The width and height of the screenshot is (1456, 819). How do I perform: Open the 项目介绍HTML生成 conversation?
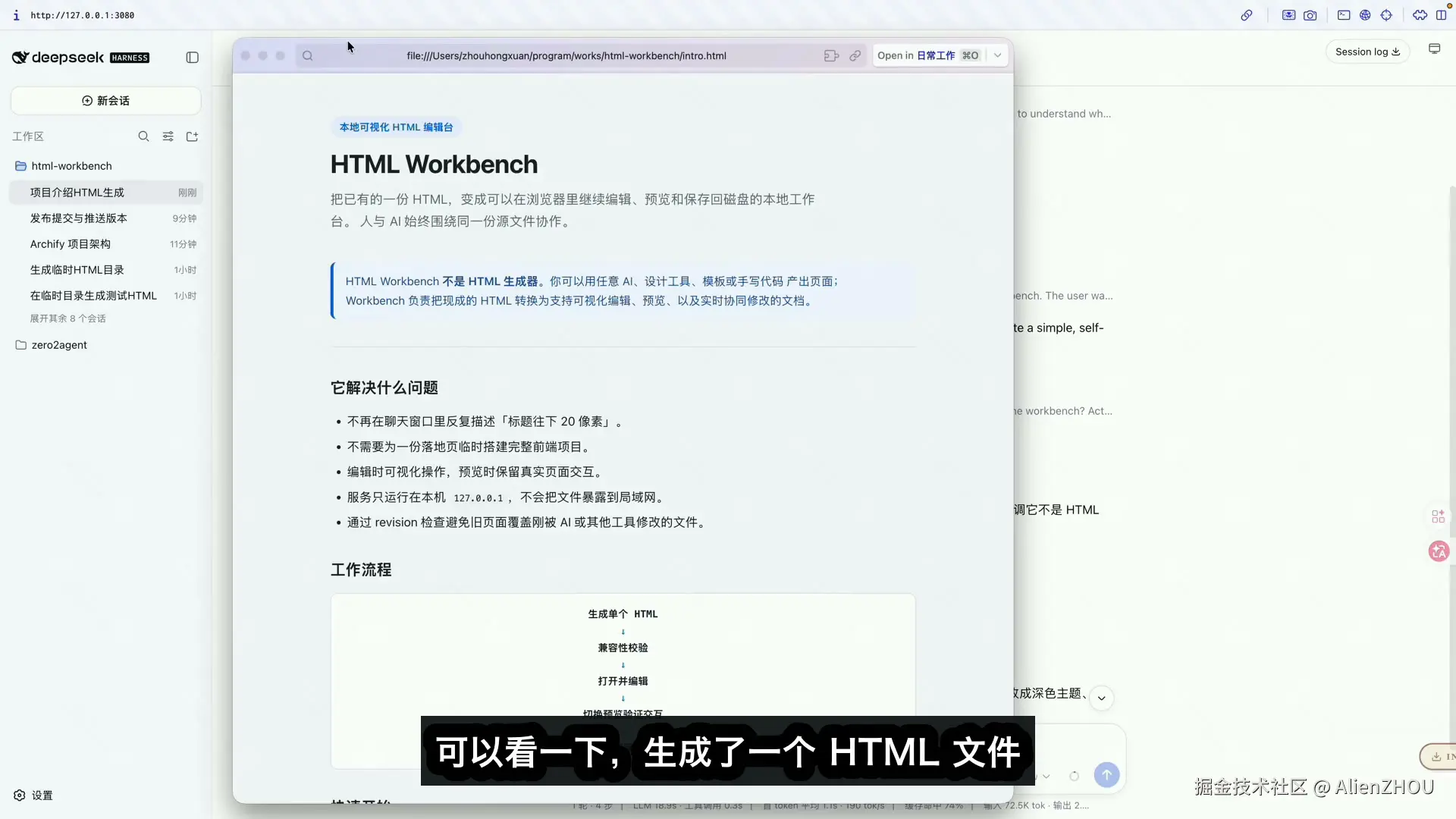click(106, 193)
